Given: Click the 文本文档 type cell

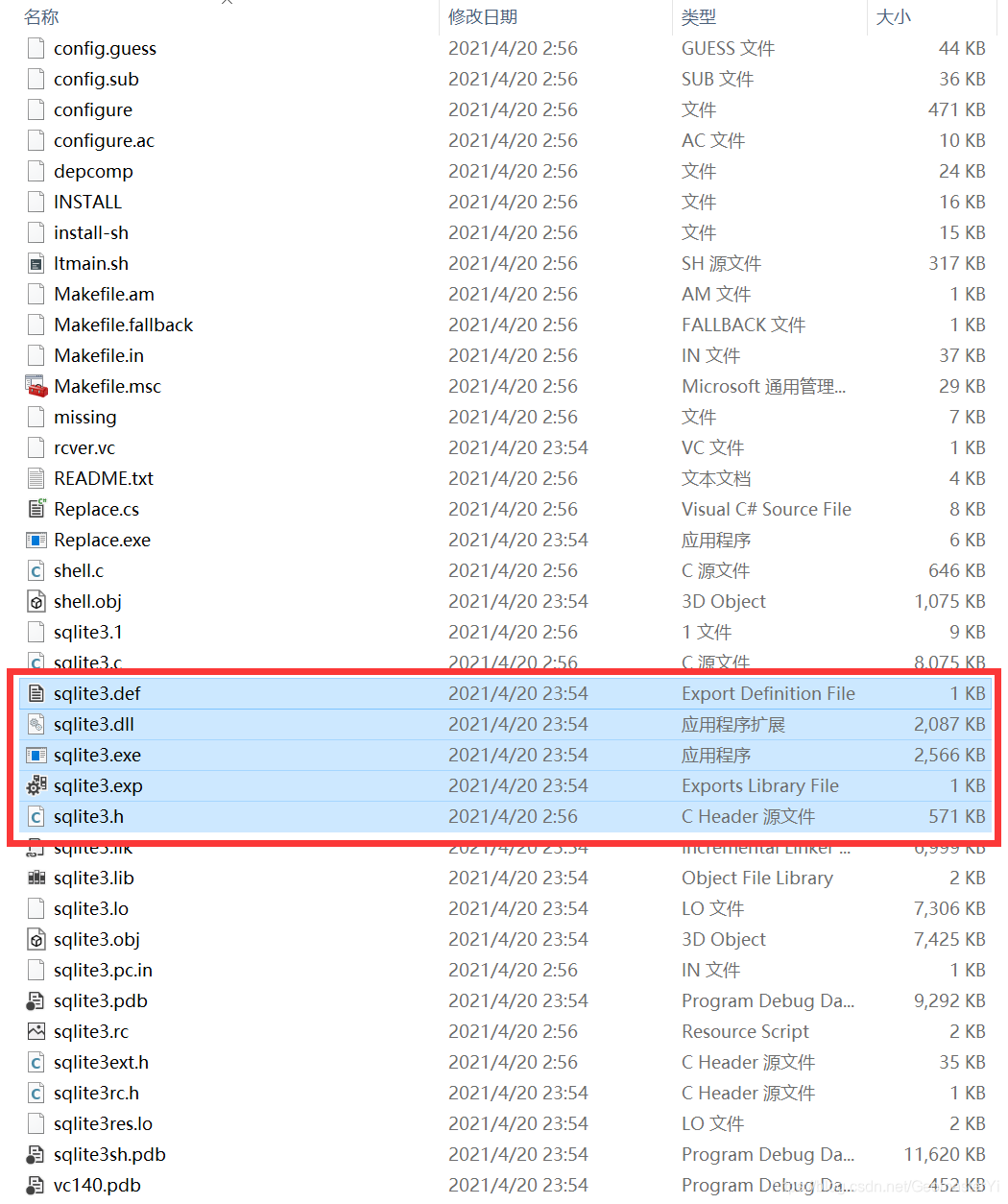Looking at the screenshot, I should [716, 478].
